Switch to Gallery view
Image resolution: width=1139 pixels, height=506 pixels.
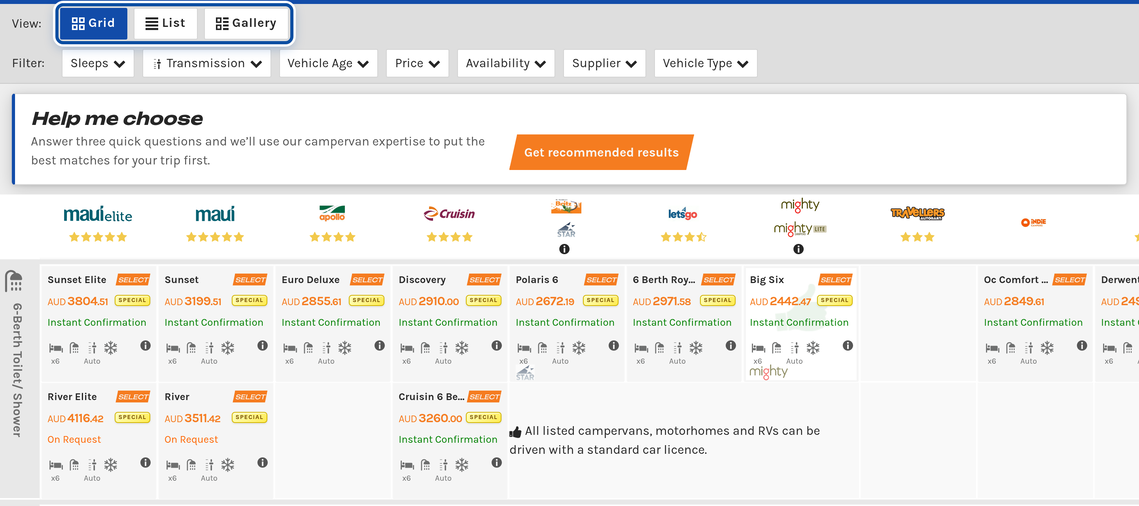click(246, 23)
